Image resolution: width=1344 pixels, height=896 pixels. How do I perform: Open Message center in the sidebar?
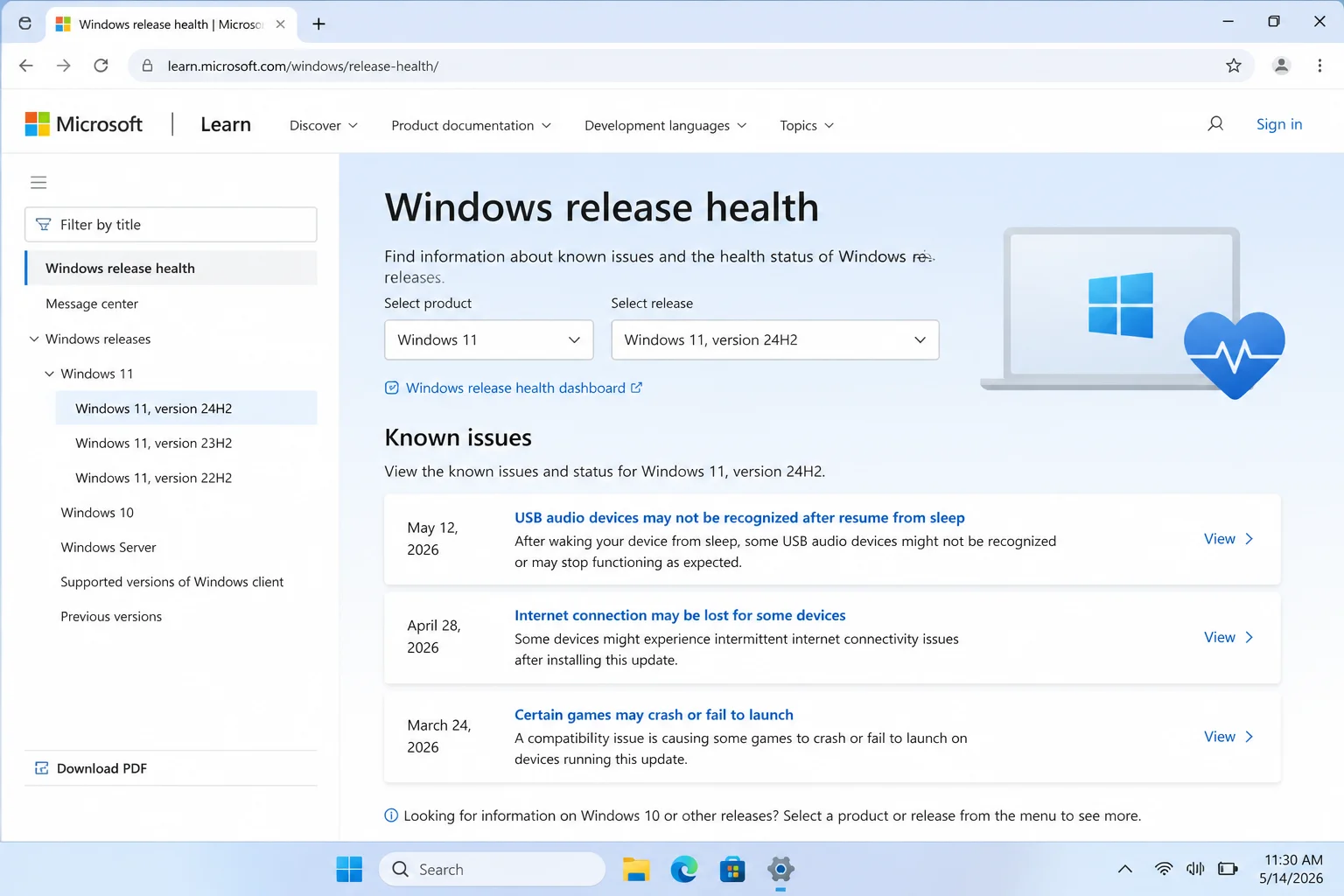92,304
